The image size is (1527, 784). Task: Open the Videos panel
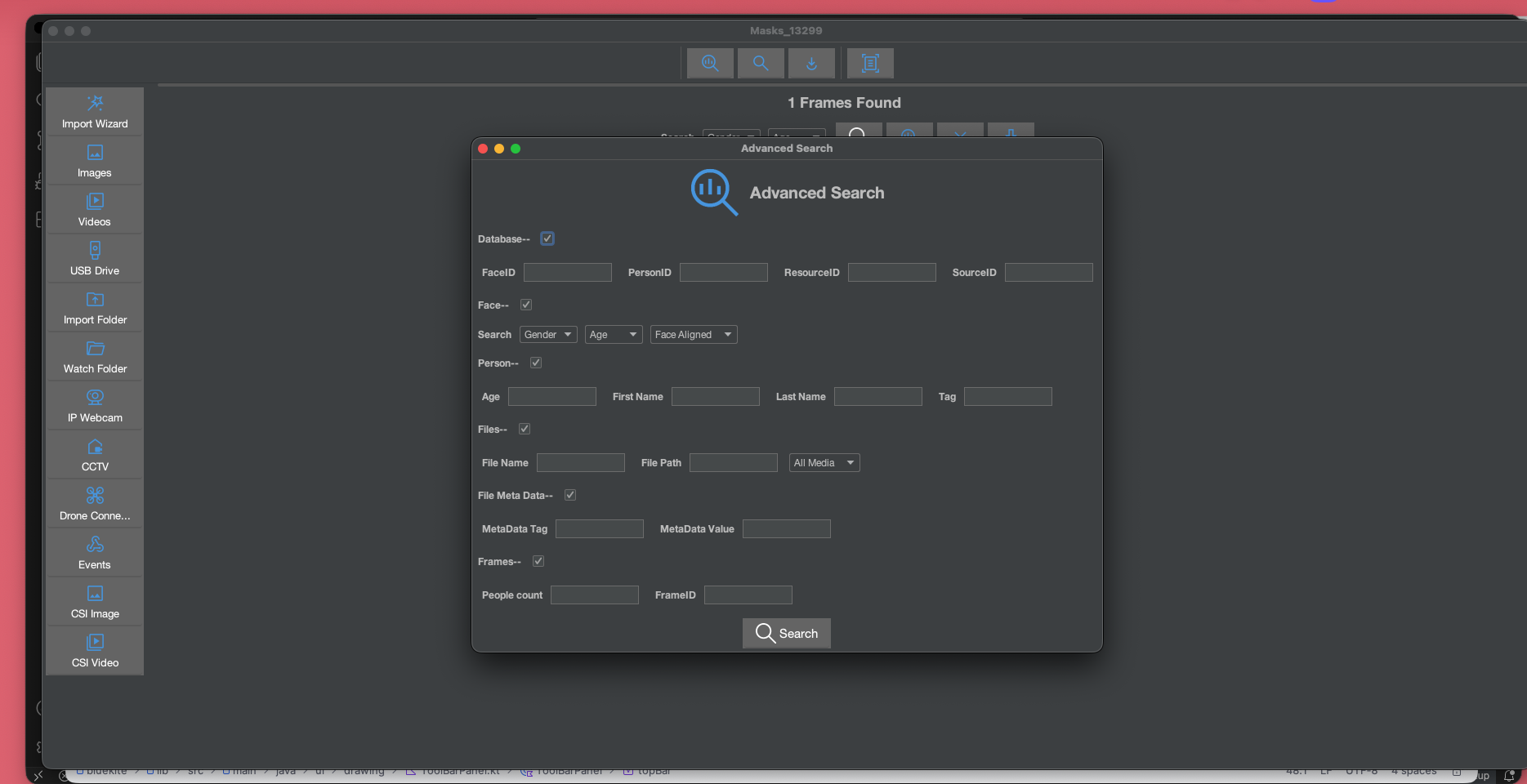click(x=95, y=210)
